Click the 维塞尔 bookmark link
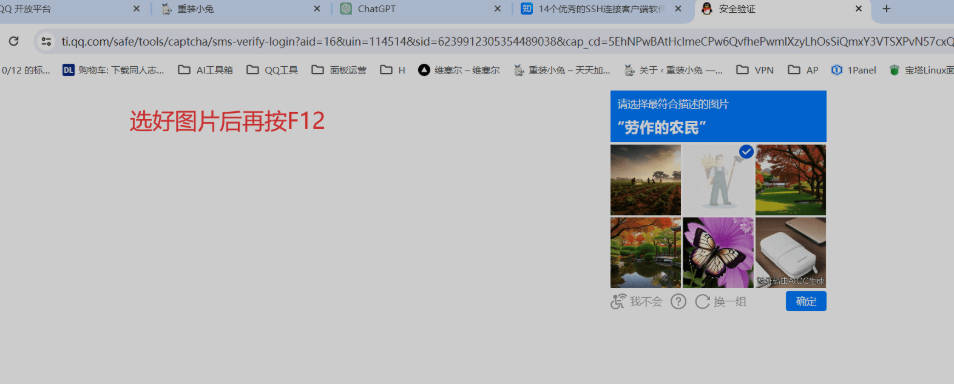This screenshot has width=954, height=384. [459, 70]
